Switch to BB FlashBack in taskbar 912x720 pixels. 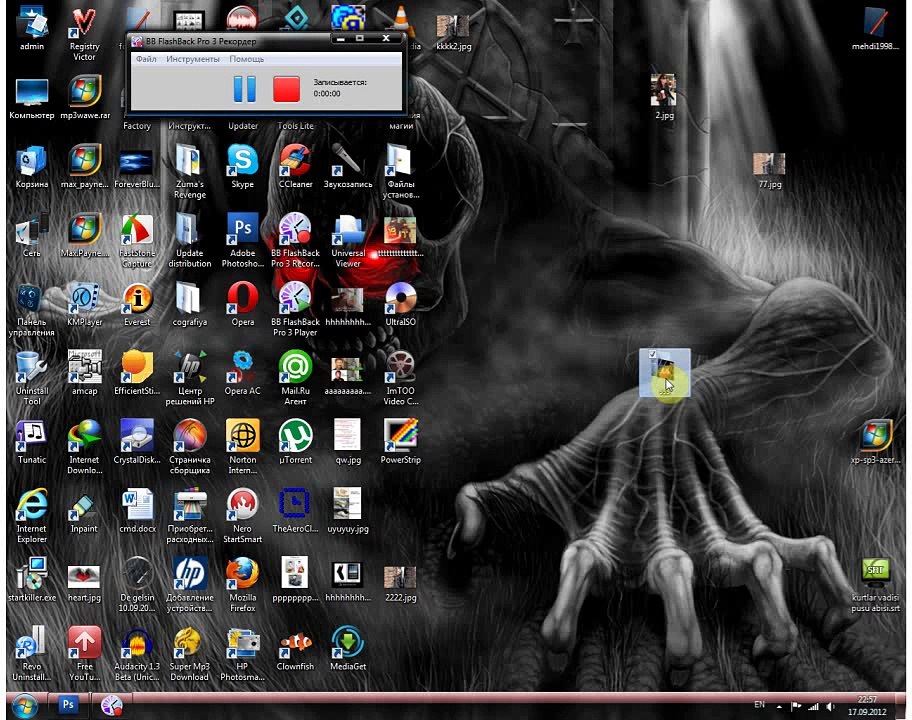coord(112,705)
